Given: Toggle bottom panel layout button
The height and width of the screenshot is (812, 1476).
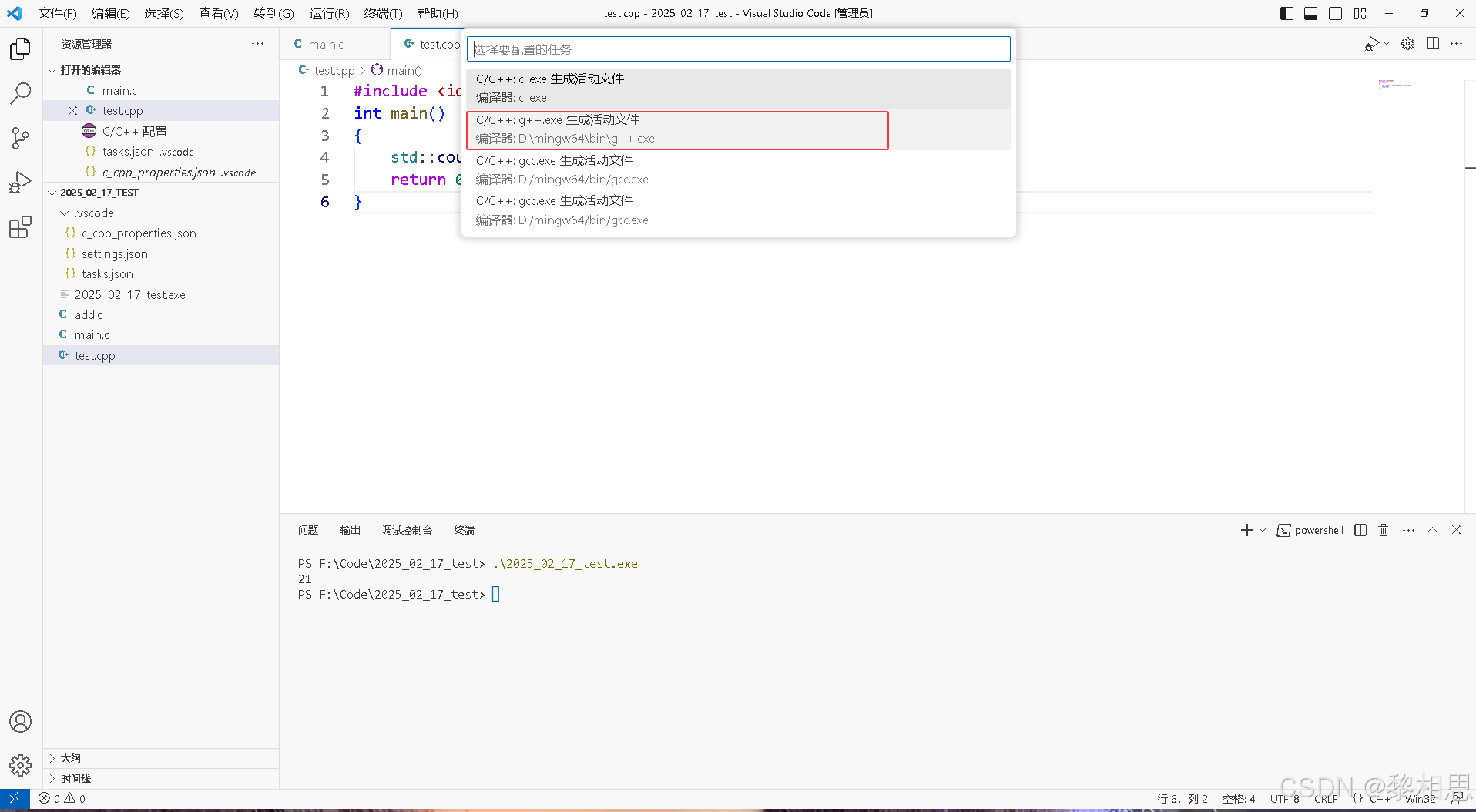Looking at the screenshot, I should tap(1310, 13).
